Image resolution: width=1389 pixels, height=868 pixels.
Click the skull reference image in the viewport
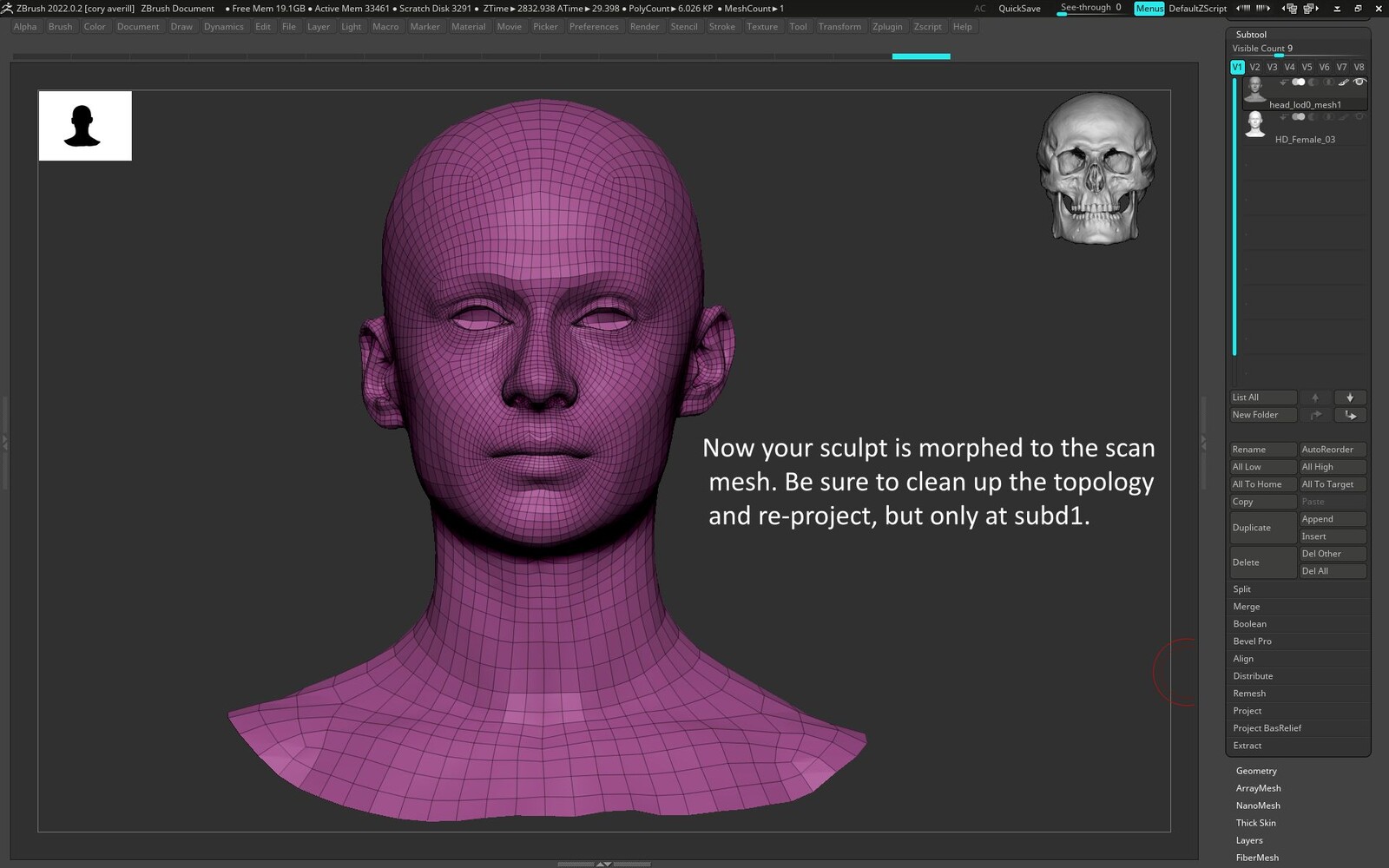(x=1096, y=168)
